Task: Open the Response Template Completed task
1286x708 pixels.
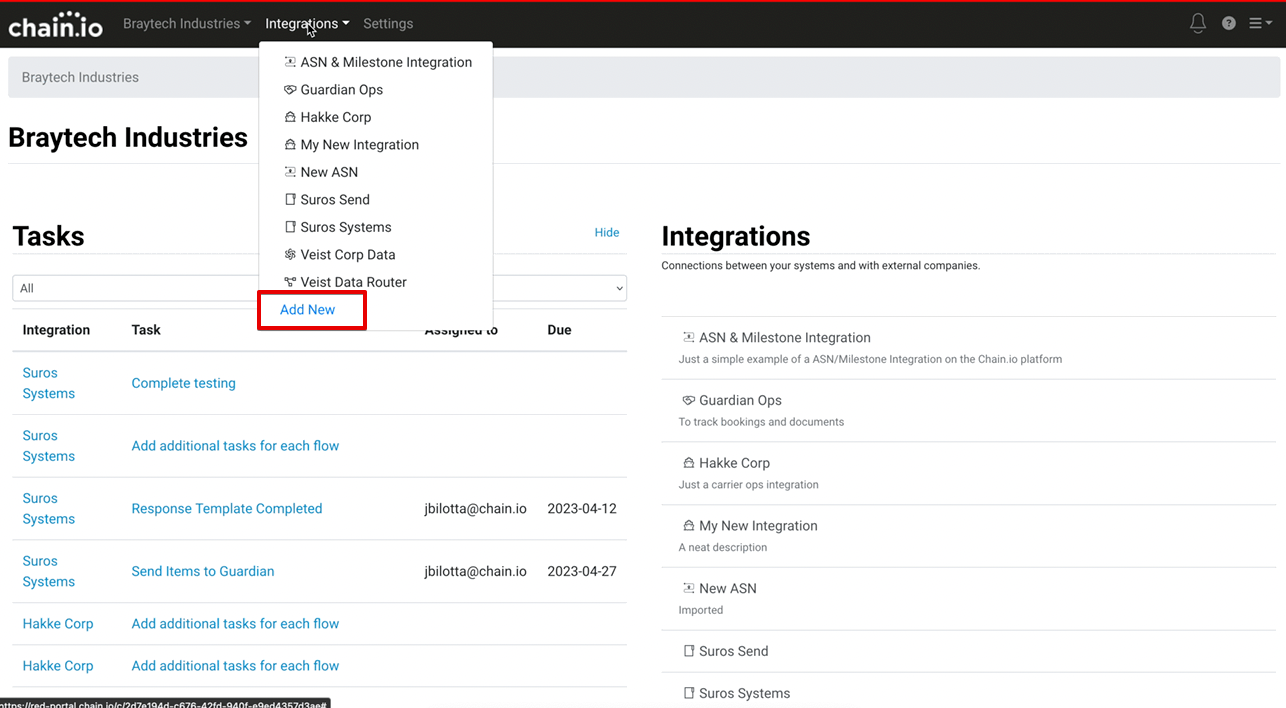Action: tap(227, 508)
